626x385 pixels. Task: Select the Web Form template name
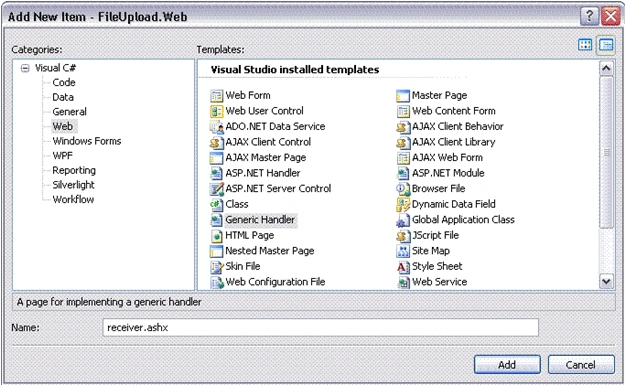248,95
